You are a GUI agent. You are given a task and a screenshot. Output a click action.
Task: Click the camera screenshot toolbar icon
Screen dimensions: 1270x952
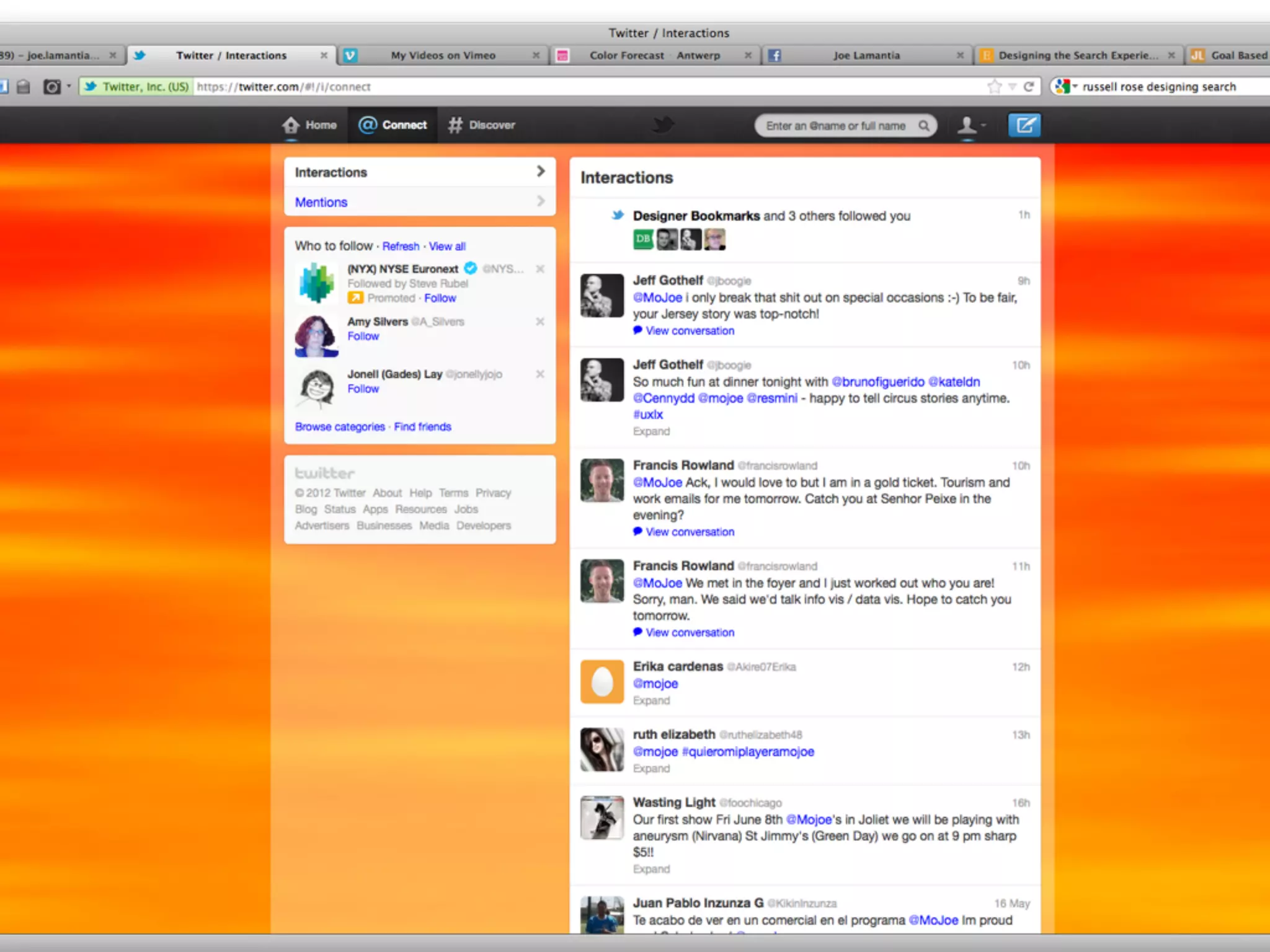point(52,87)
